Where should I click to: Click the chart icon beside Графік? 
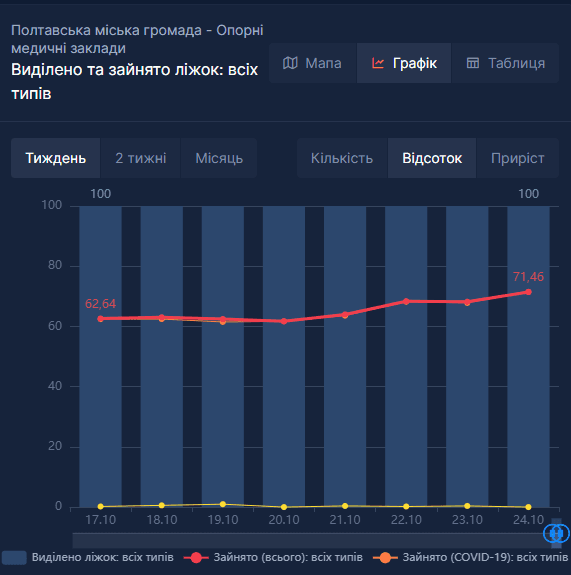coord(378,63)
